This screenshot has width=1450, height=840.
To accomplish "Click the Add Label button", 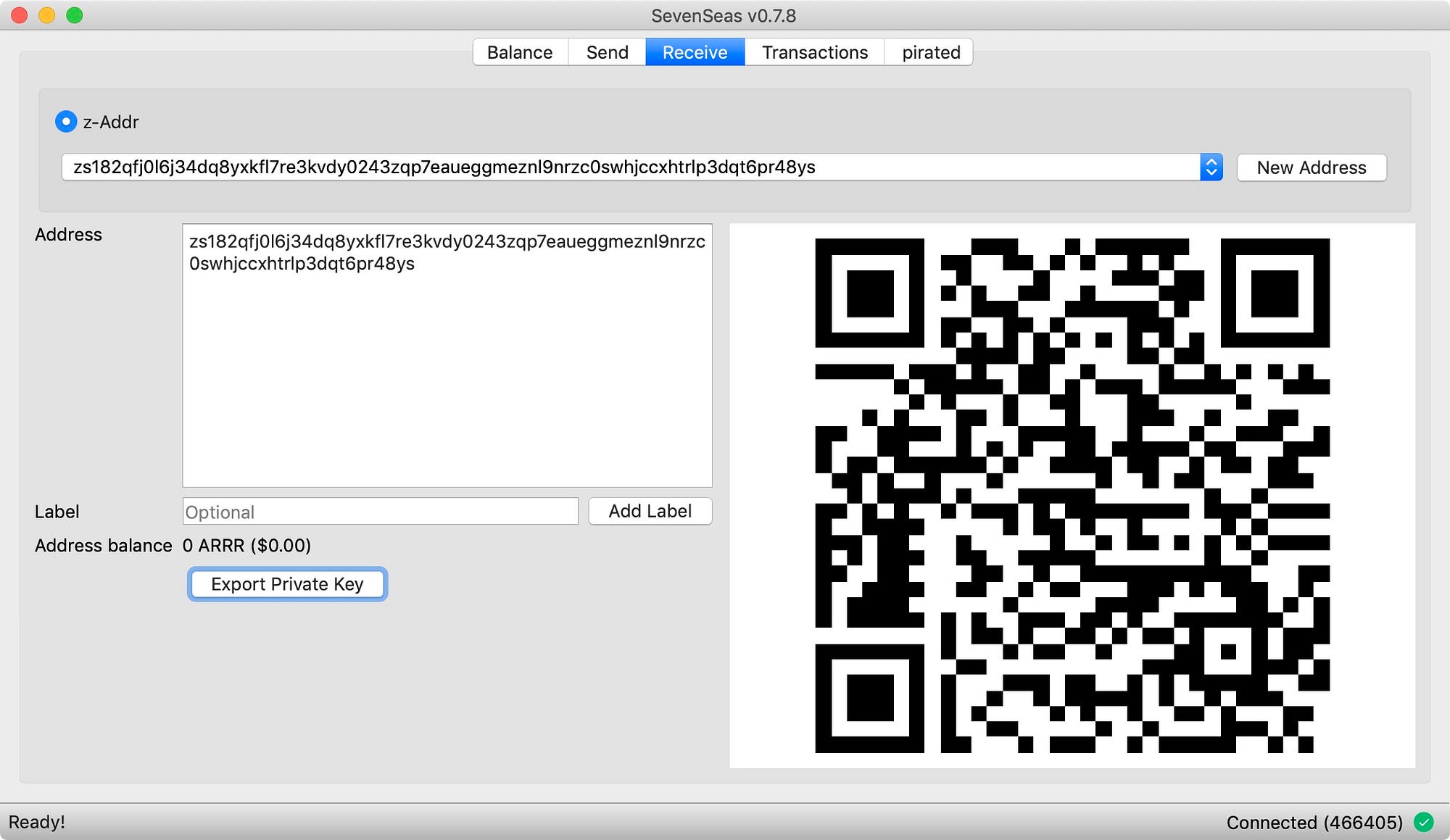I will [x=650, y=511].
